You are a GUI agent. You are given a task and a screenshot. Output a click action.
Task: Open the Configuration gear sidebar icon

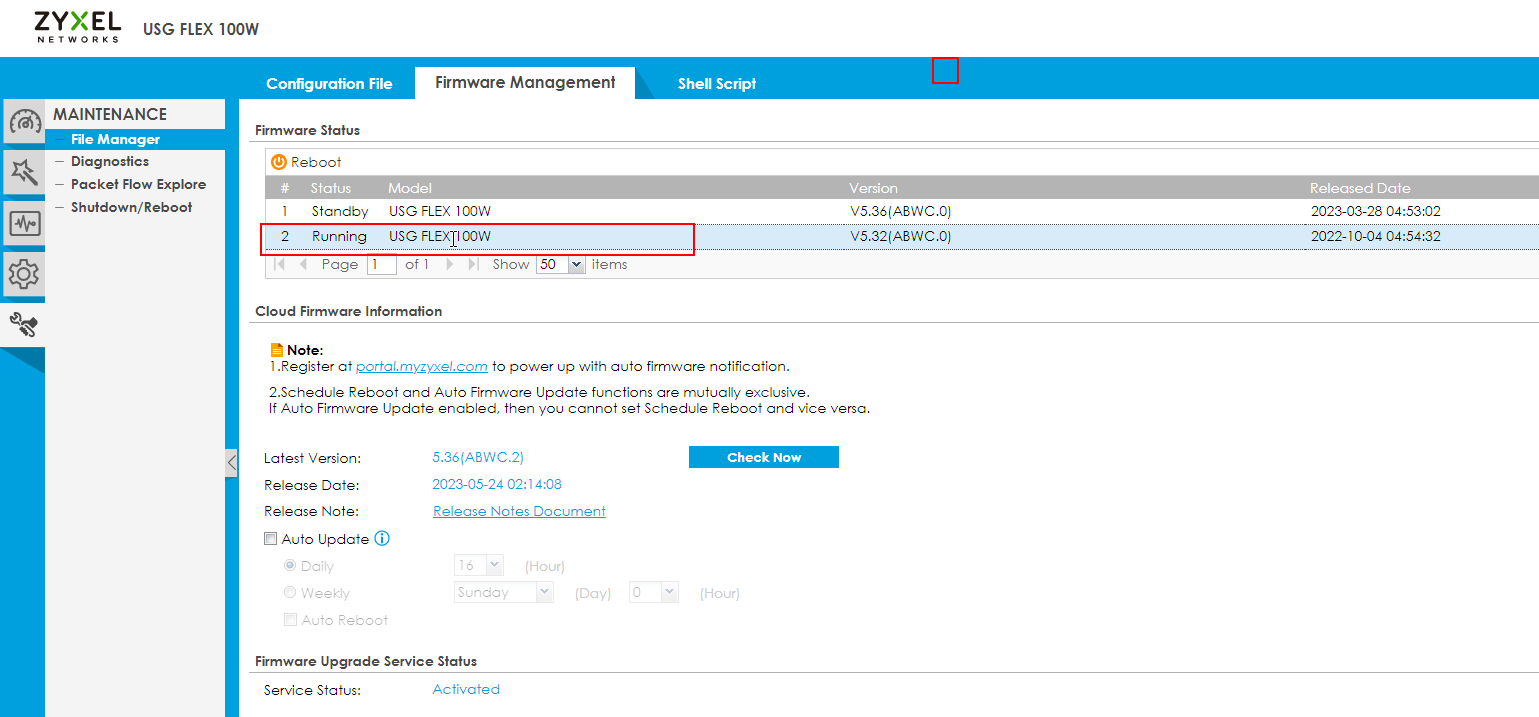click(24, 273)
